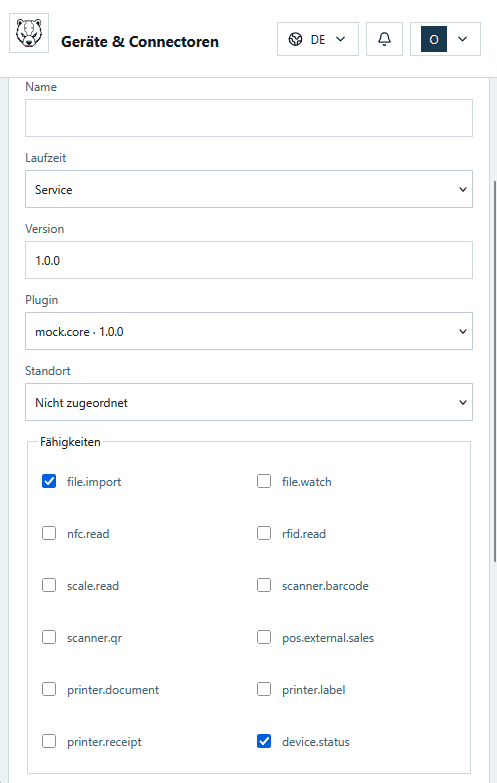Click the globe language icon
The image size is (497, 783).
[296, 39]
